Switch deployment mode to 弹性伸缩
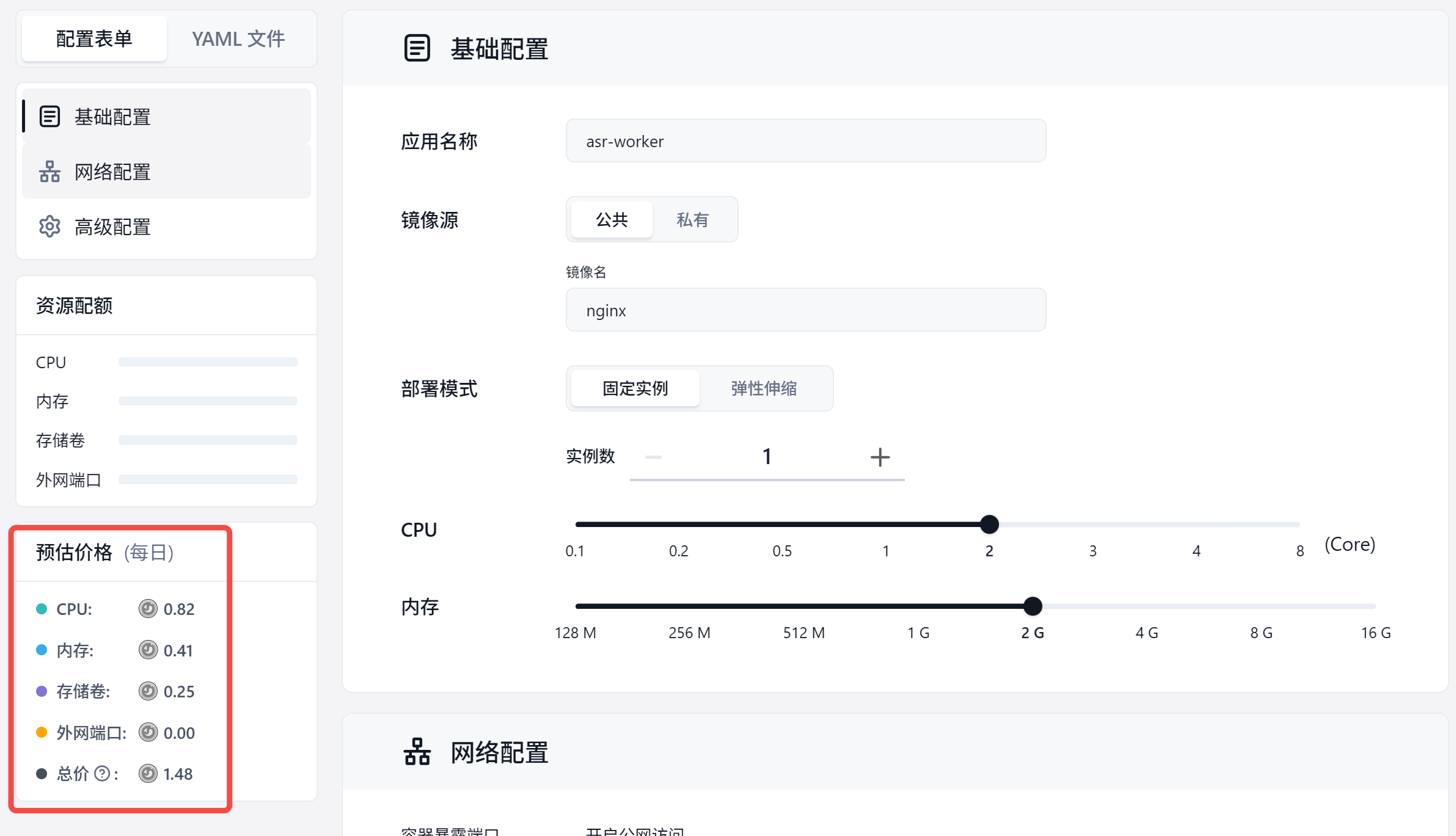This screenshot has width=1456, height=836. tap(764, 388)
